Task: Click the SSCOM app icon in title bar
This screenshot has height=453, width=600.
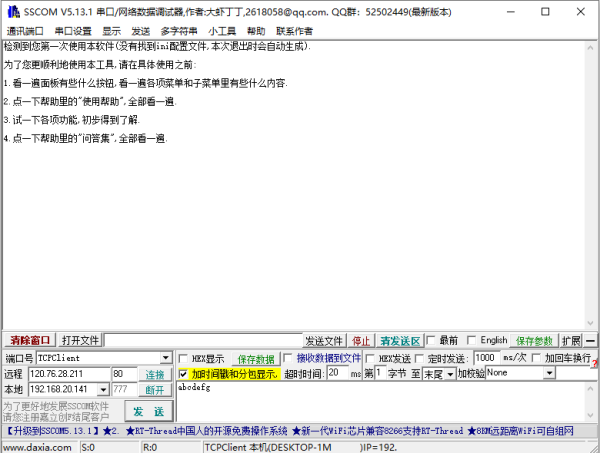Action: pos(13,12)
